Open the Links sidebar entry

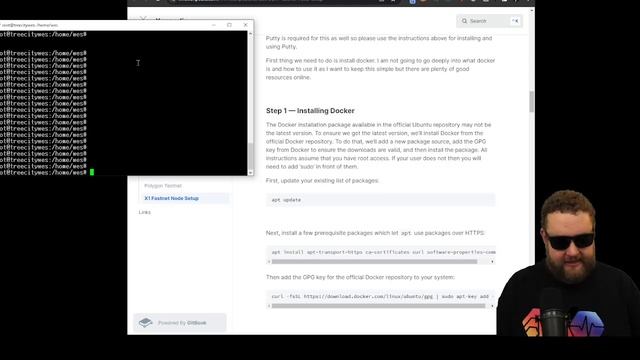point(144,212)
